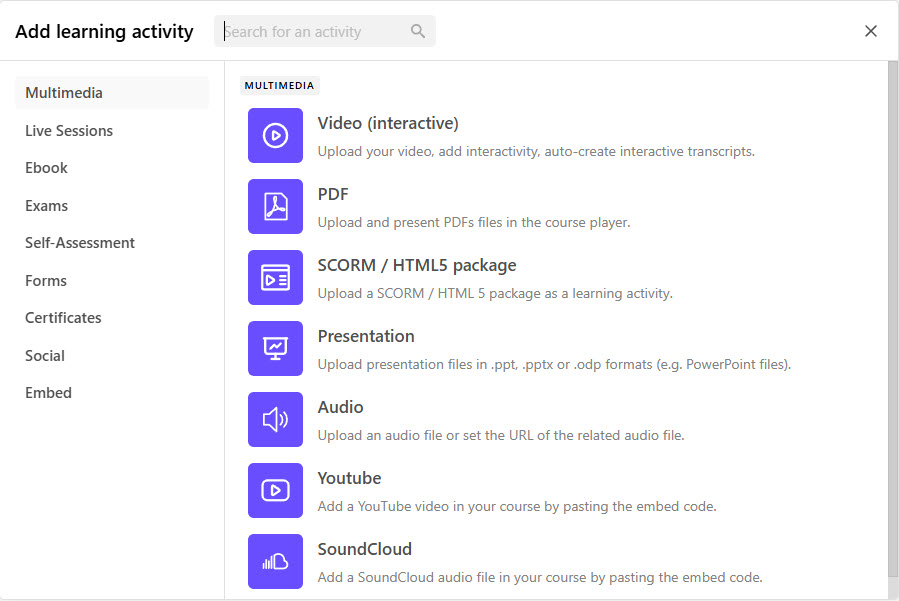The width and height of the screenshot is (899, 601).
Task: Select the Self-Assessment category
Action: [x=80, y=243]
